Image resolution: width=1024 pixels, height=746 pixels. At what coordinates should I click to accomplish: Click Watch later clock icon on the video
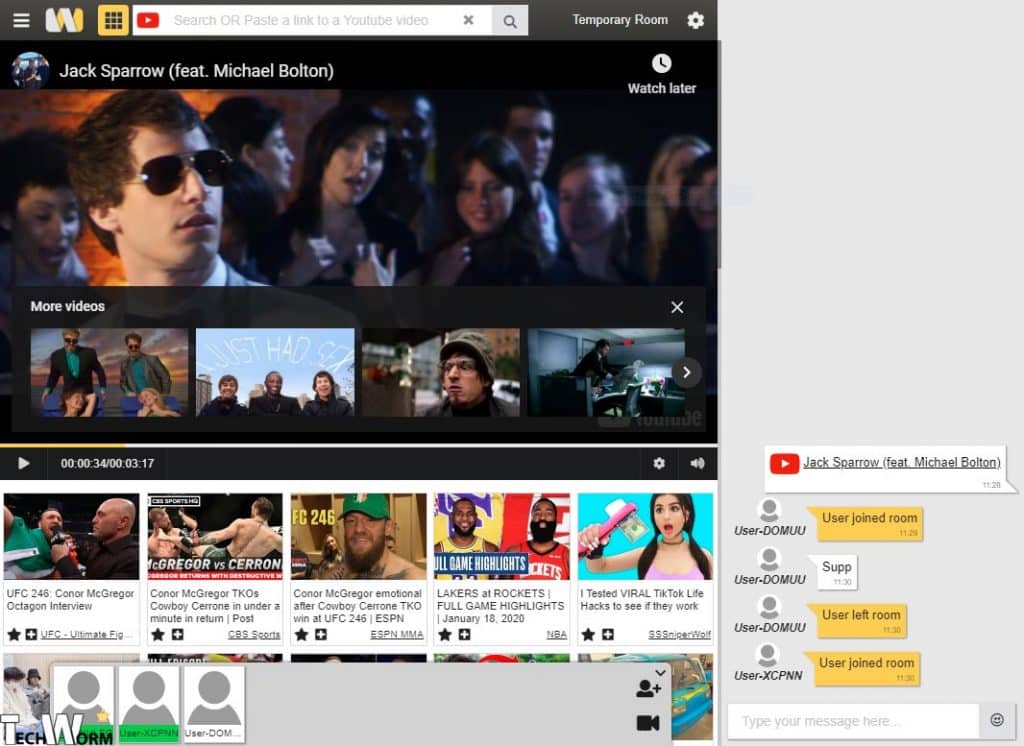661,64
